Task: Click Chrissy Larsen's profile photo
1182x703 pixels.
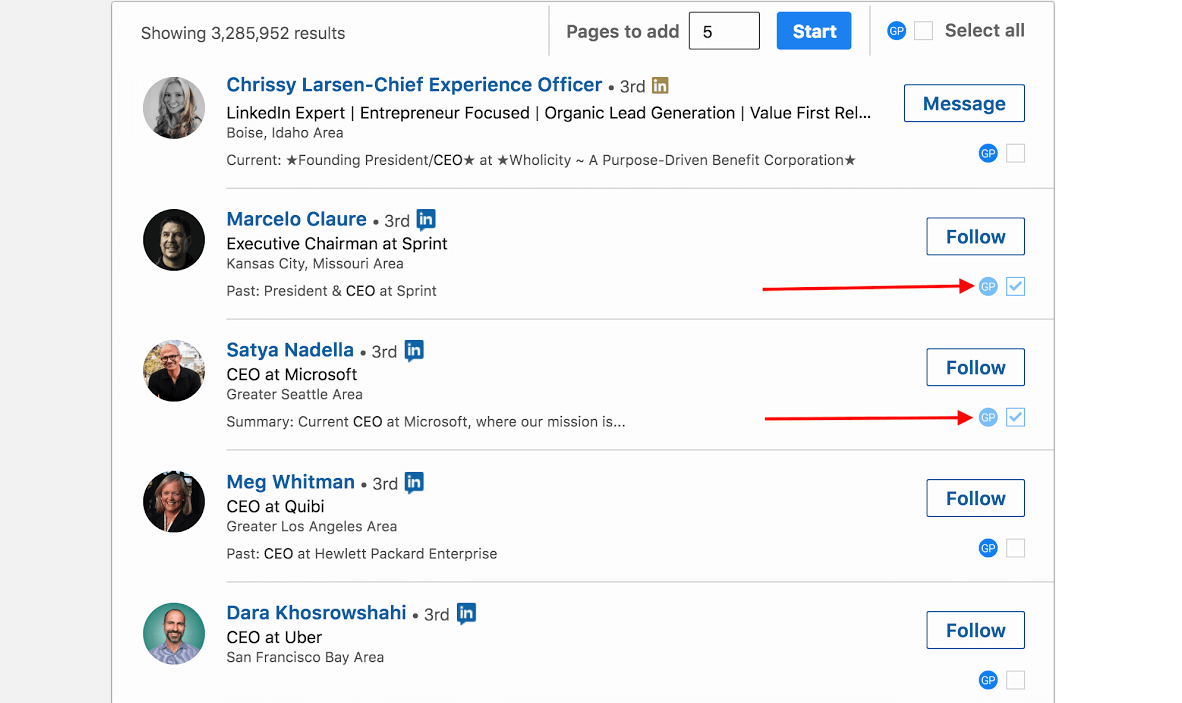Action: click(x=174, y=108)
